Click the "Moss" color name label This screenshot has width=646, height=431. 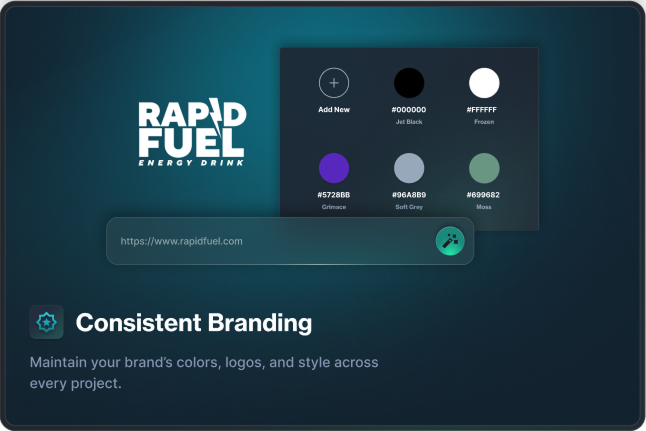click(x=484, y=206)
